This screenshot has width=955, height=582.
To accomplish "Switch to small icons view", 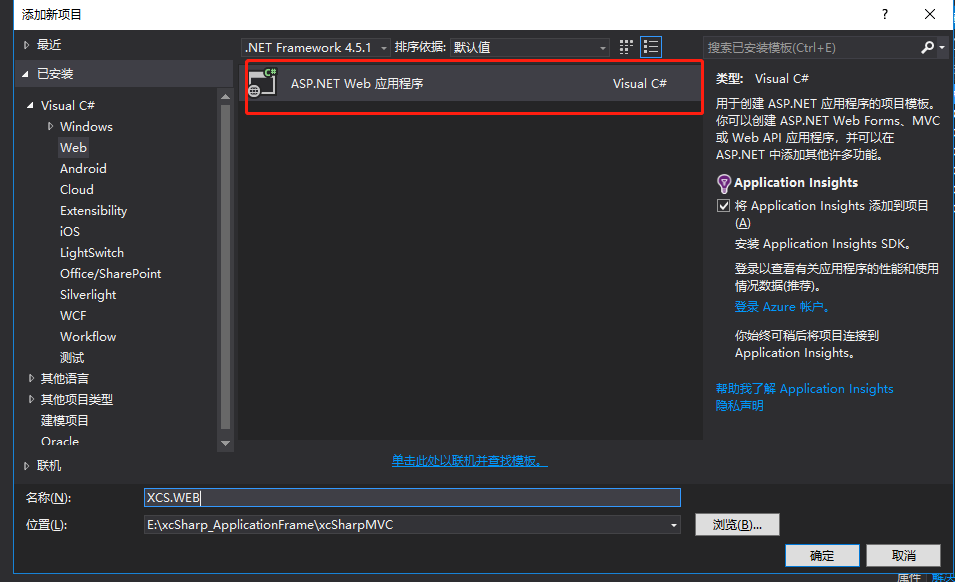I will tap(626, 47).
